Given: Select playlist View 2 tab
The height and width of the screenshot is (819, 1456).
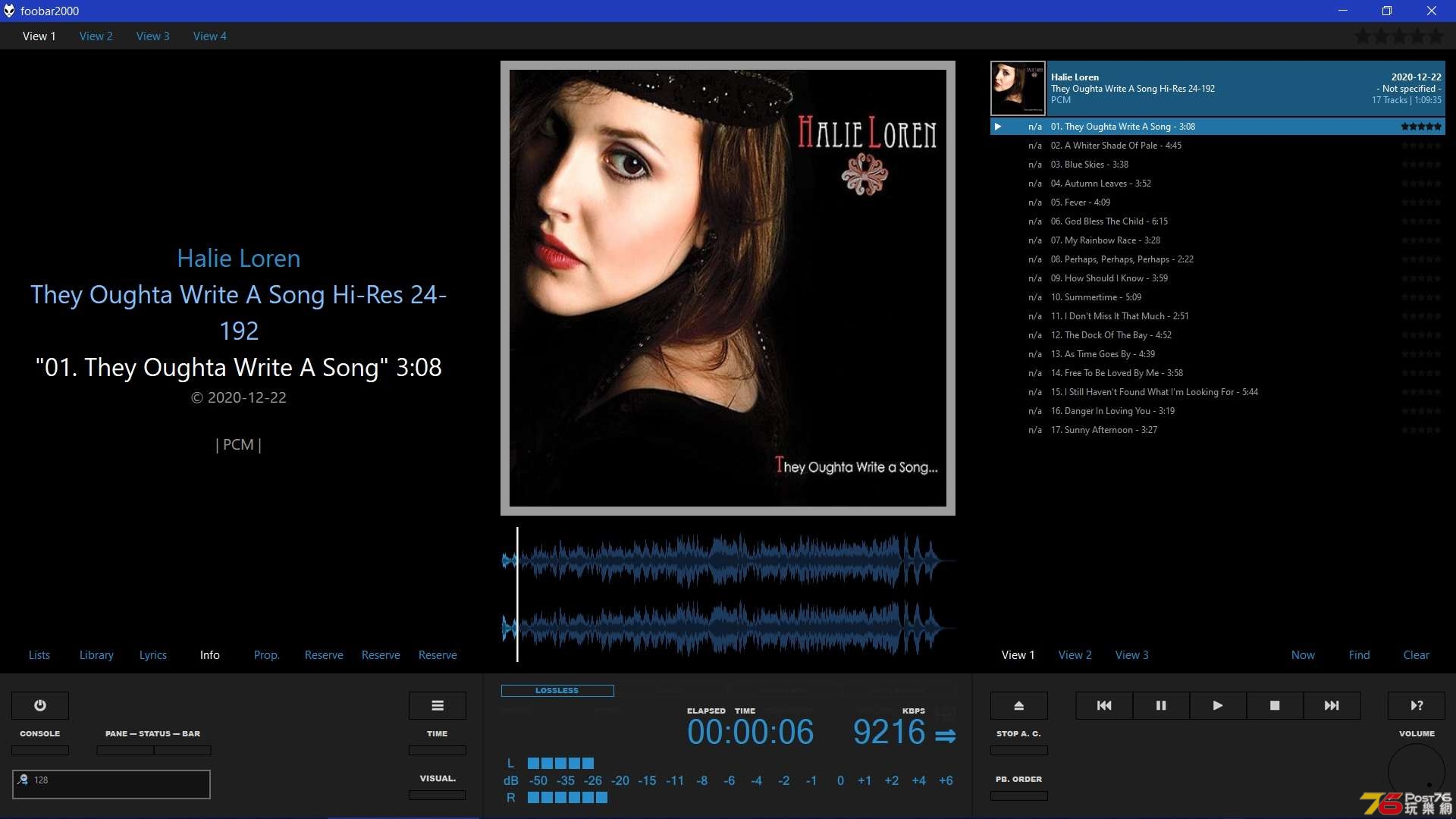Looking at the screenshot, I should (1075, 654).
